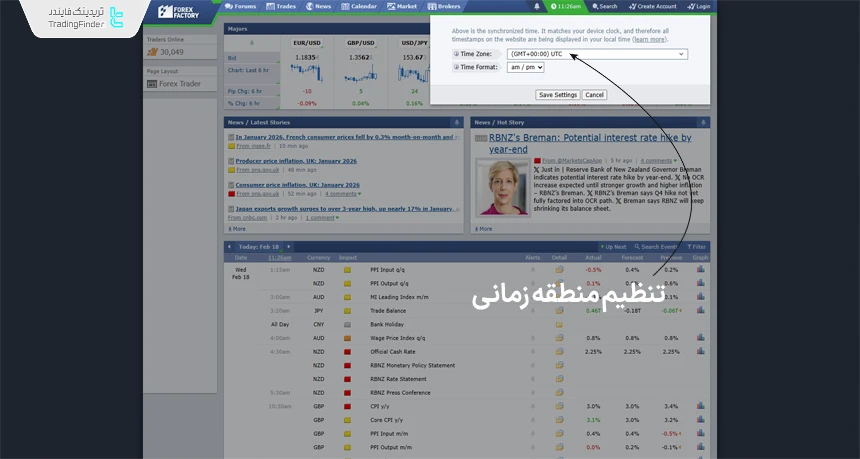Open the Forums menu
The image size is (860, 459).
click(241, 7)
